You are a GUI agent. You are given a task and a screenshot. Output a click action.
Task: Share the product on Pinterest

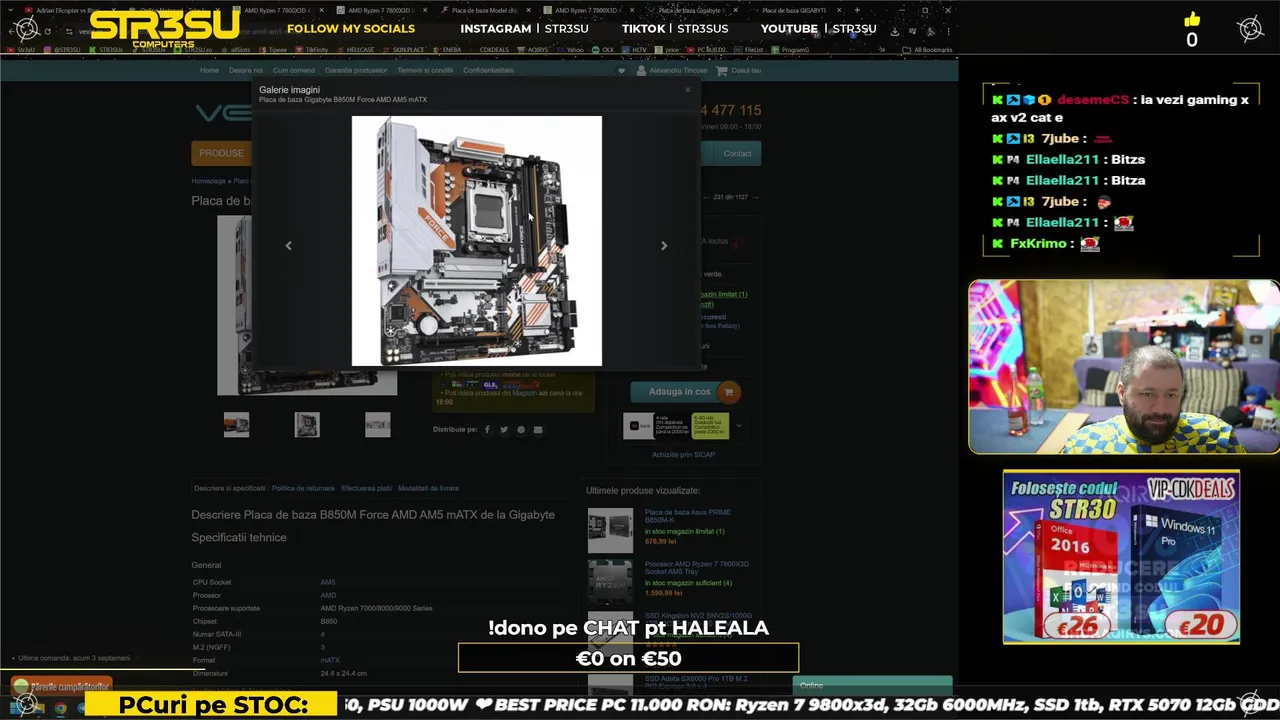[521, 430]
